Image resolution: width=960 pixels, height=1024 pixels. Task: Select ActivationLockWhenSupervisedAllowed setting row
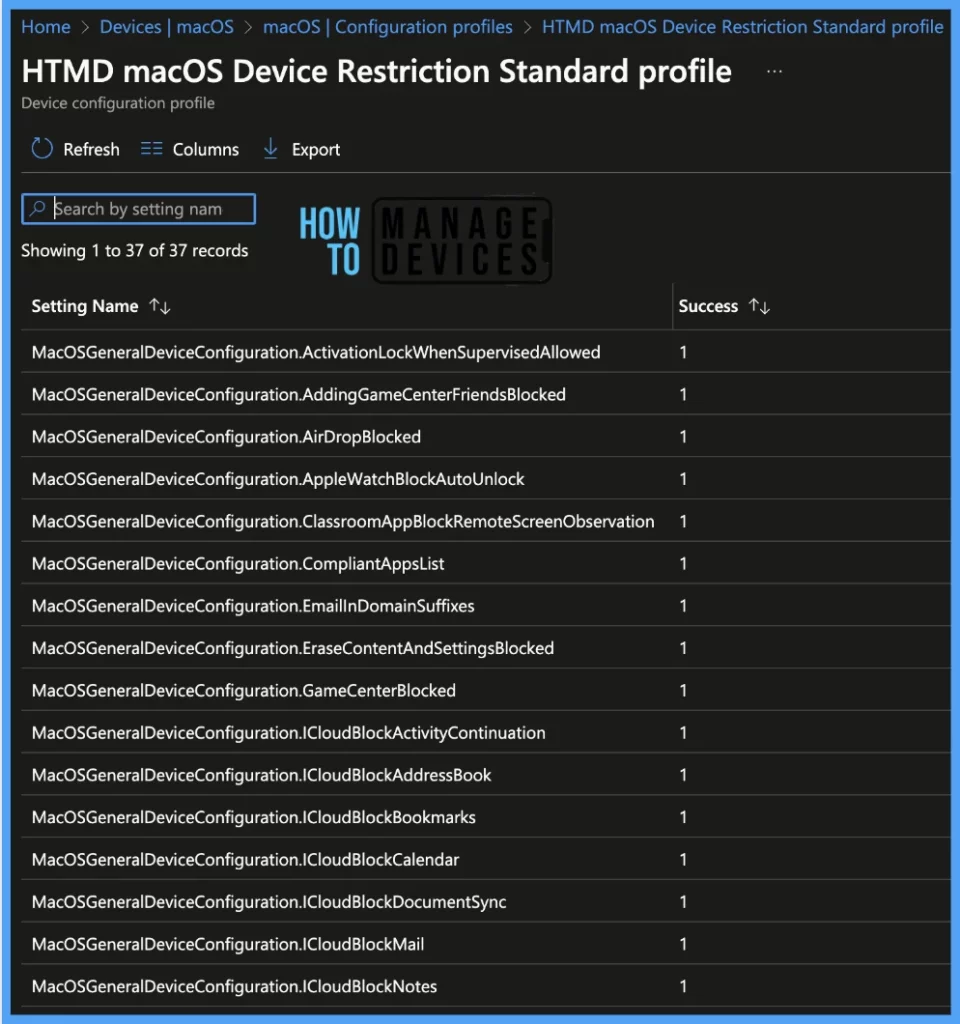click(485, 352)
